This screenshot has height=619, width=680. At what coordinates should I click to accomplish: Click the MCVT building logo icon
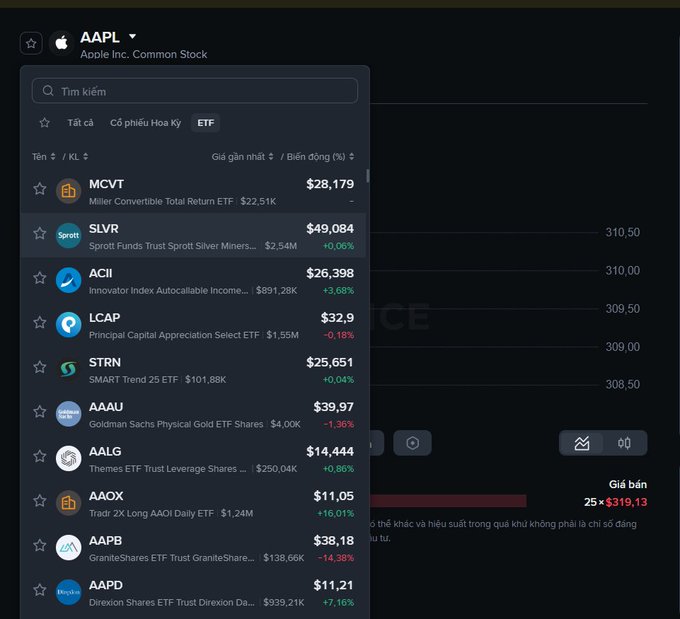[x=69, y=191]
